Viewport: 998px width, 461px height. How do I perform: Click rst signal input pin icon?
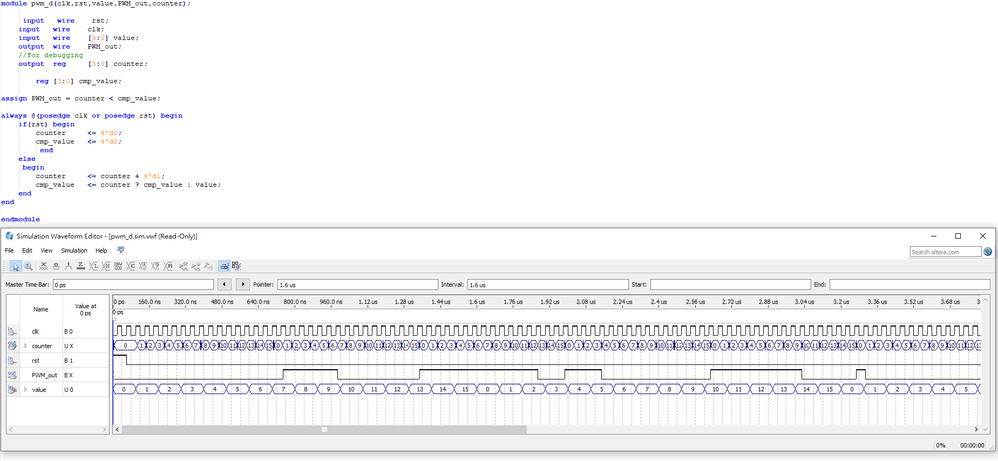coord(12,360)
